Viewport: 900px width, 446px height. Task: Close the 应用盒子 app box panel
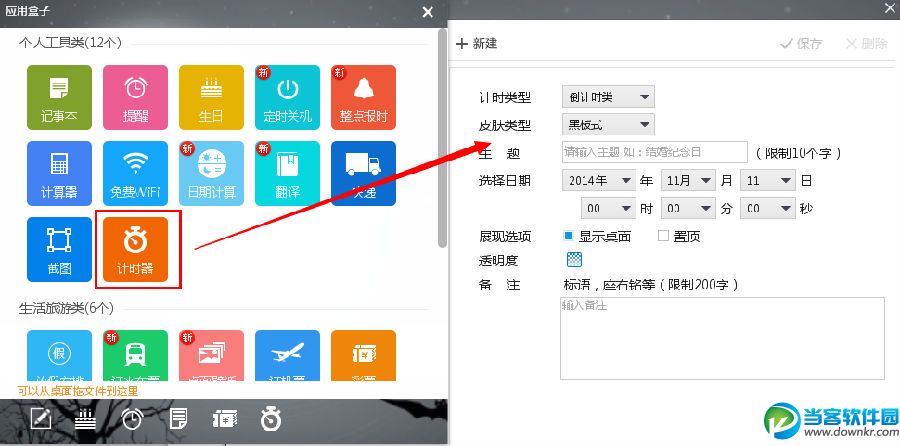coord(427,11)
